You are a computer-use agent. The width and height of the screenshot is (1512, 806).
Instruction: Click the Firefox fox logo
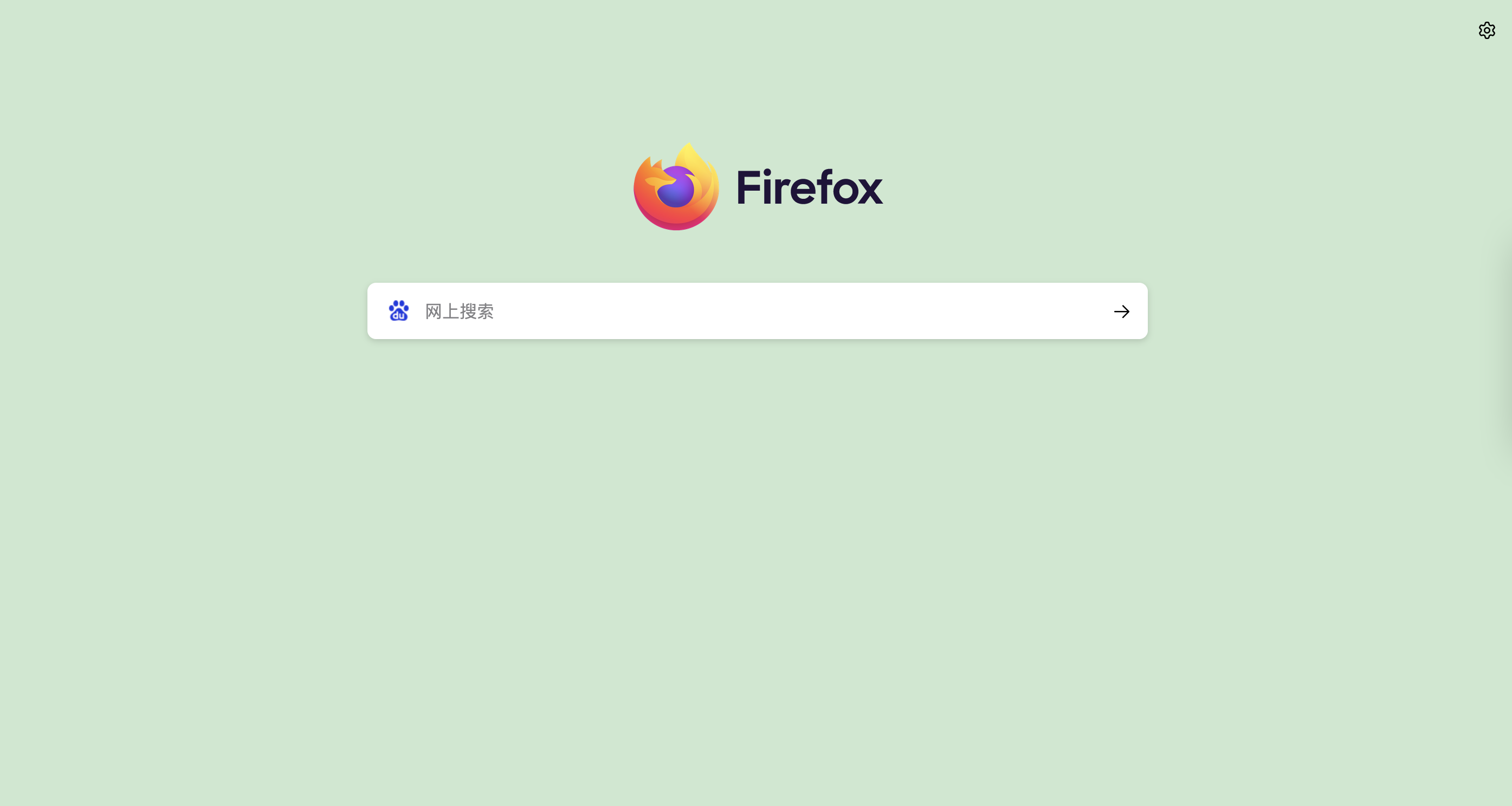pyautogui.click(x=676, y=186)
